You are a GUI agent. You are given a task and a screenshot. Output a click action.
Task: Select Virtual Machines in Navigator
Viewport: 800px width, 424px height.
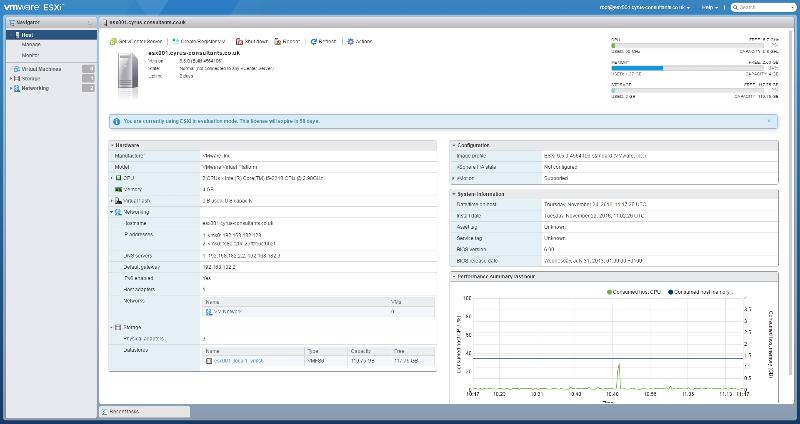(x=41, y=69)
